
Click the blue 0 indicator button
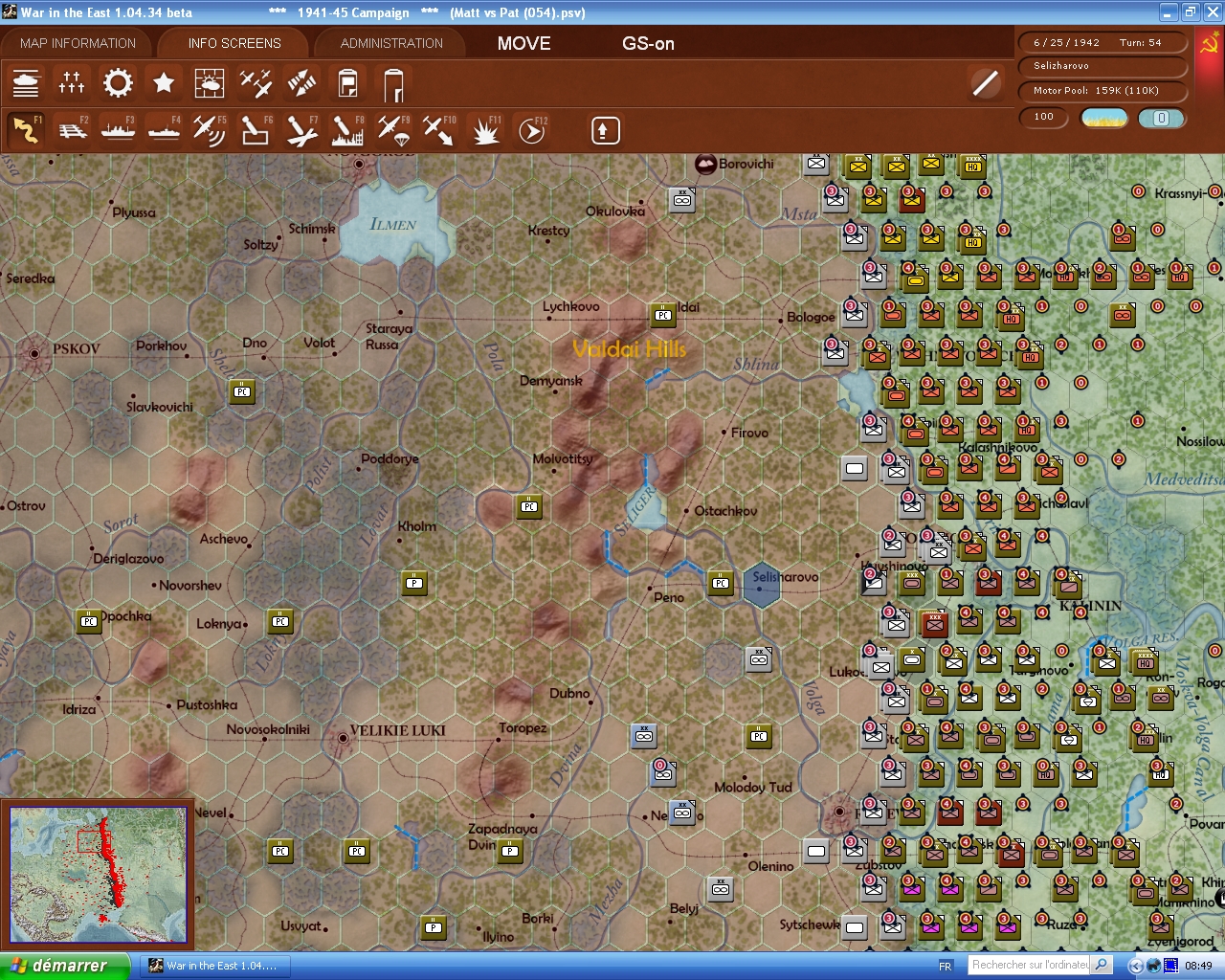1161,118
